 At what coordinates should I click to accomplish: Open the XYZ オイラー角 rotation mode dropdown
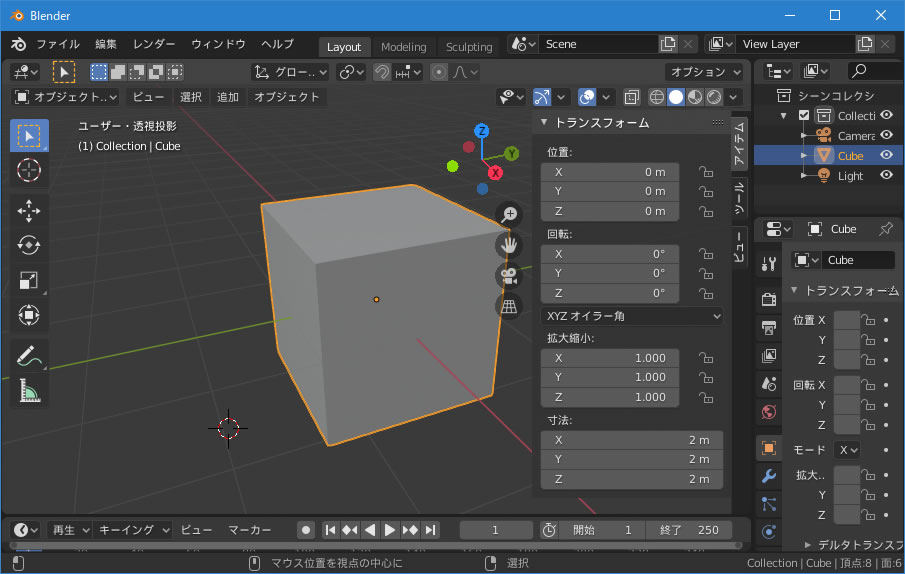631,316
